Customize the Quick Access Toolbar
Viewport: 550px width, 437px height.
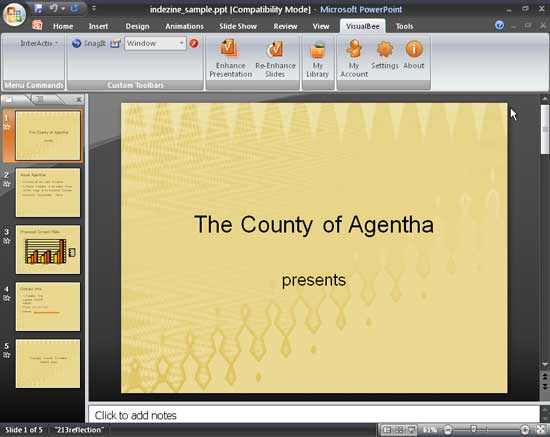click(x=94, y=8)
